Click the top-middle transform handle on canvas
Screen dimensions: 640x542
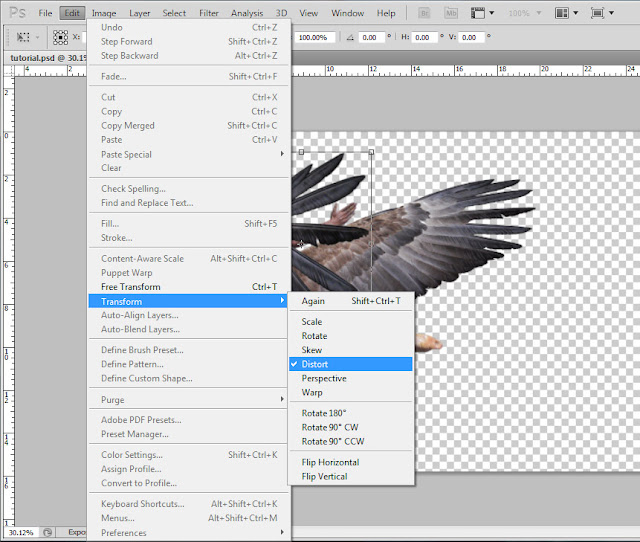click(301, 152)
